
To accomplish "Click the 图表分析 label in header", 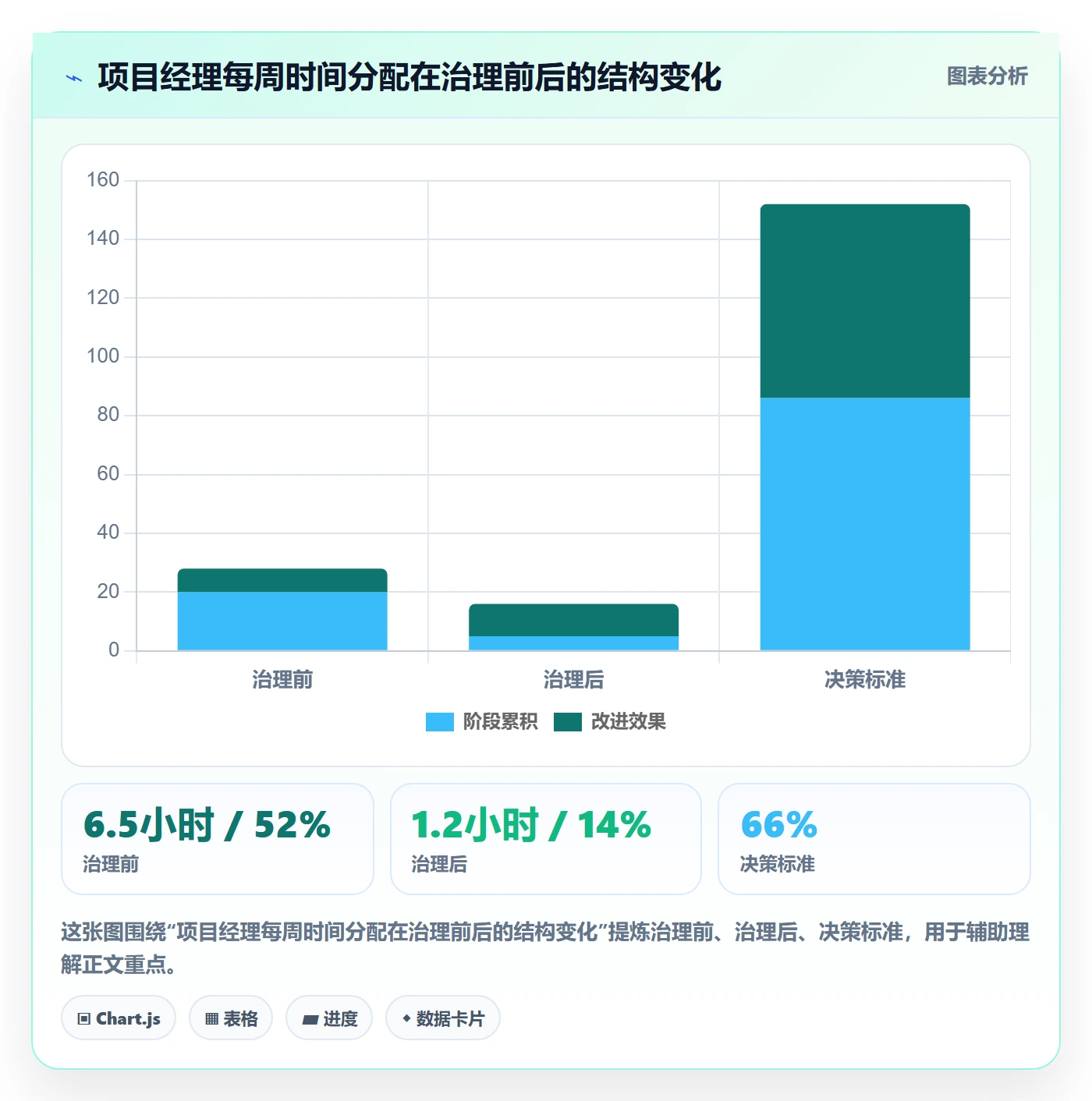I will [x=987, y=76].
